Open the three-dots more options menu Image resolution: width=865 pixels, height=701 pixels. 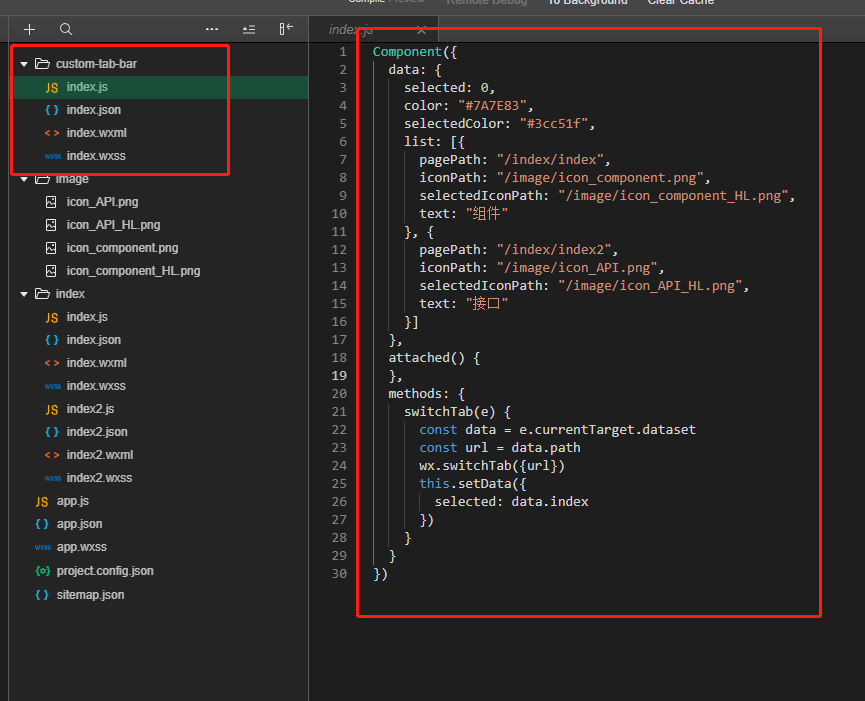tap(212, 29)
